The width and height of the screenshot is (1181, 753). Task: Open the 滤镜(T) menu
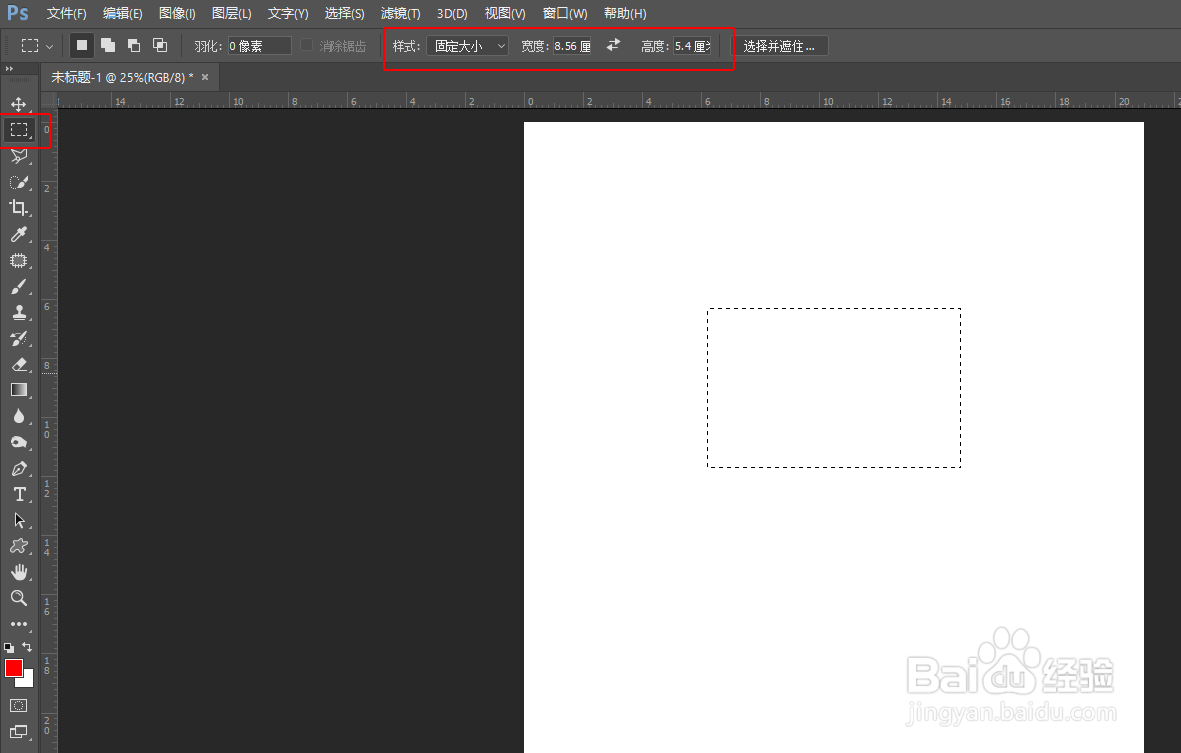400,14
